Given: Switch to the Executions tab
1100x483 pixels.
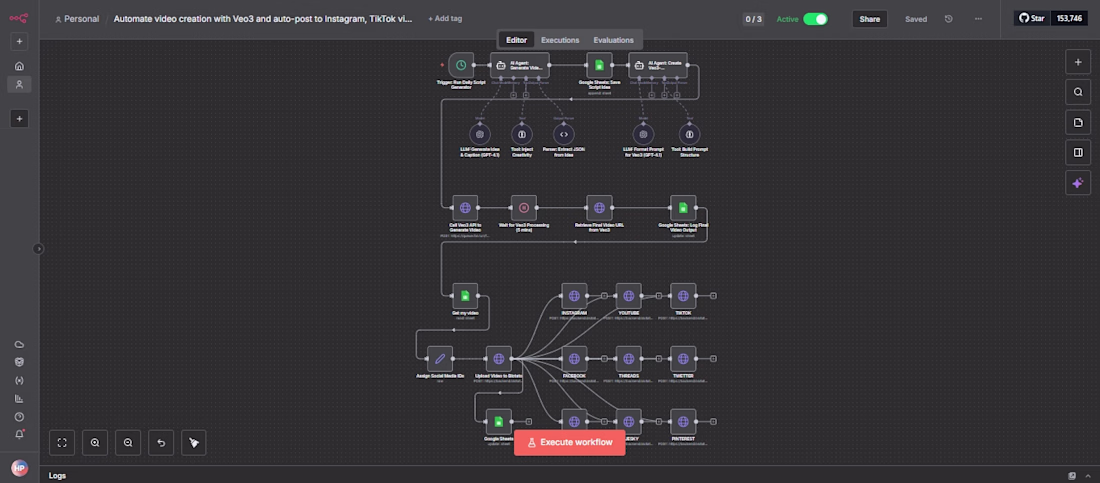Looking at the screenshot, I should (560, 40).
